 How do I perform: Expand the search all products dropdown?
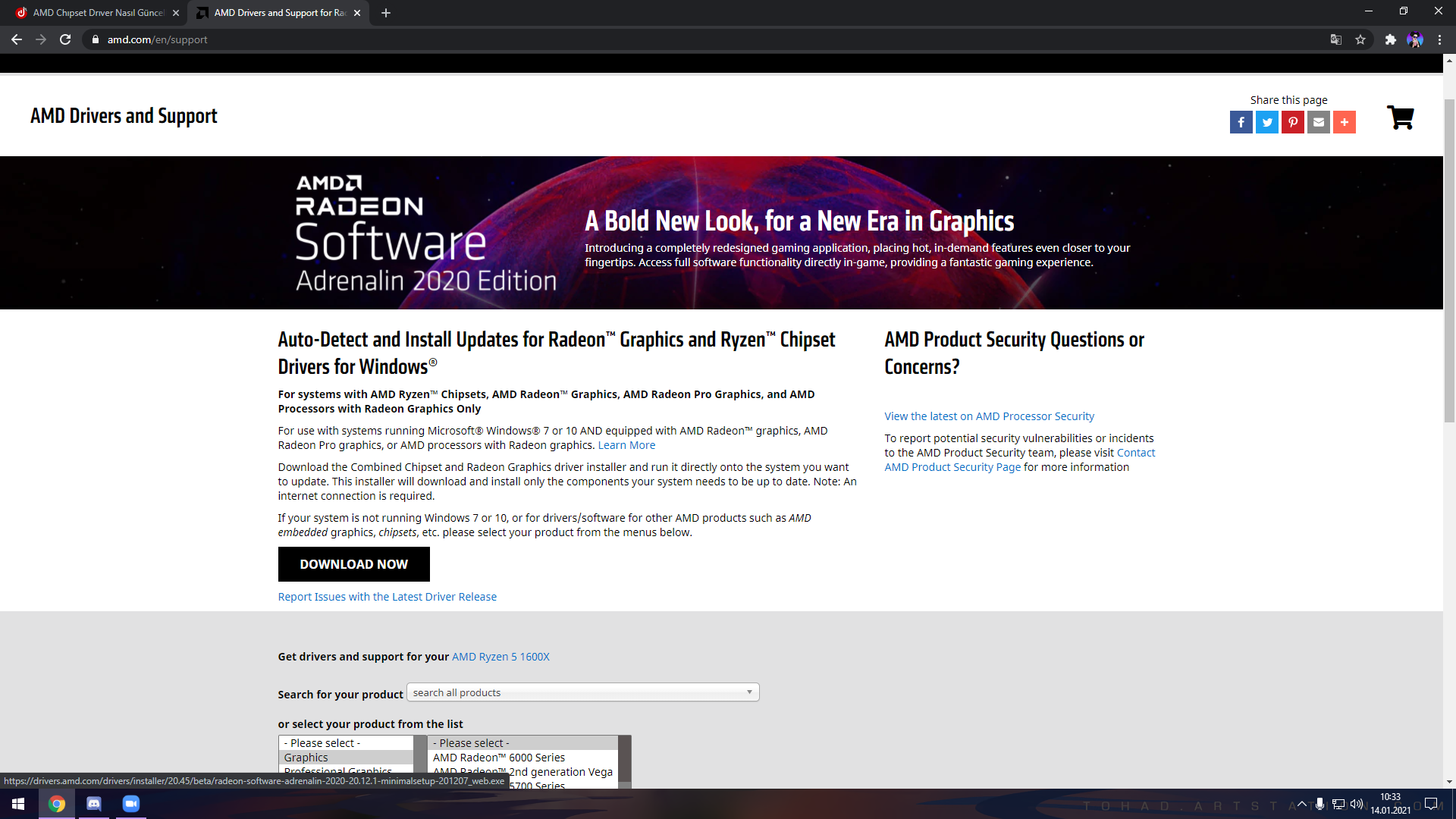click(582, 692)
